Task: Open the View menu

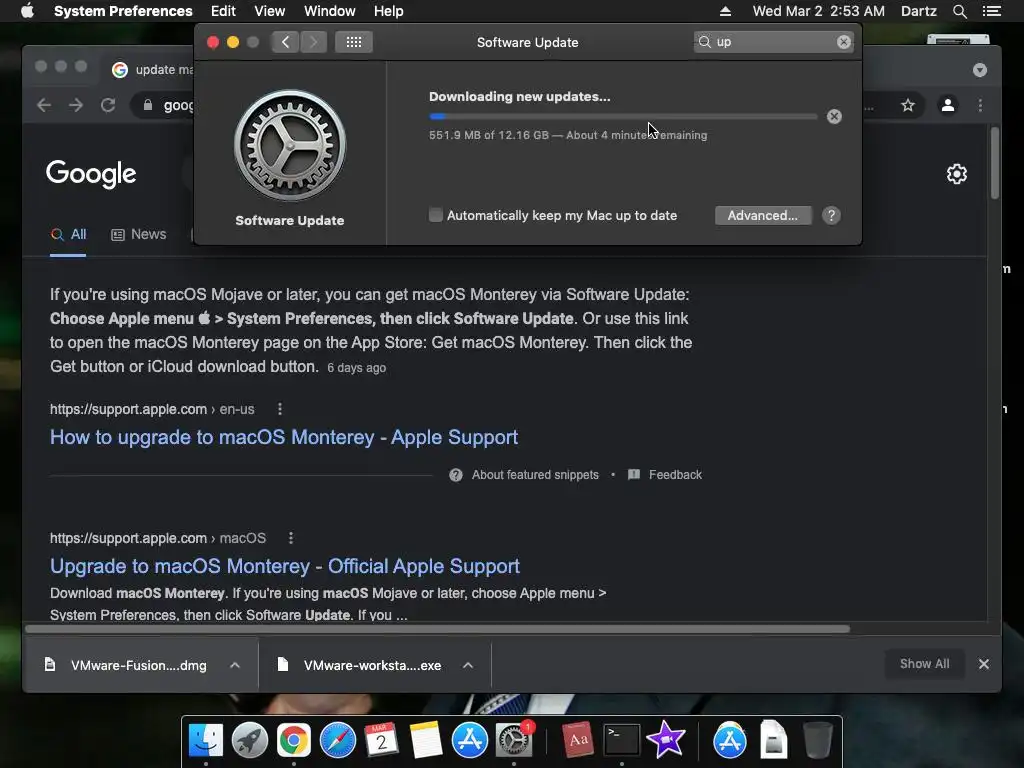Action: [x=270, y=11]
